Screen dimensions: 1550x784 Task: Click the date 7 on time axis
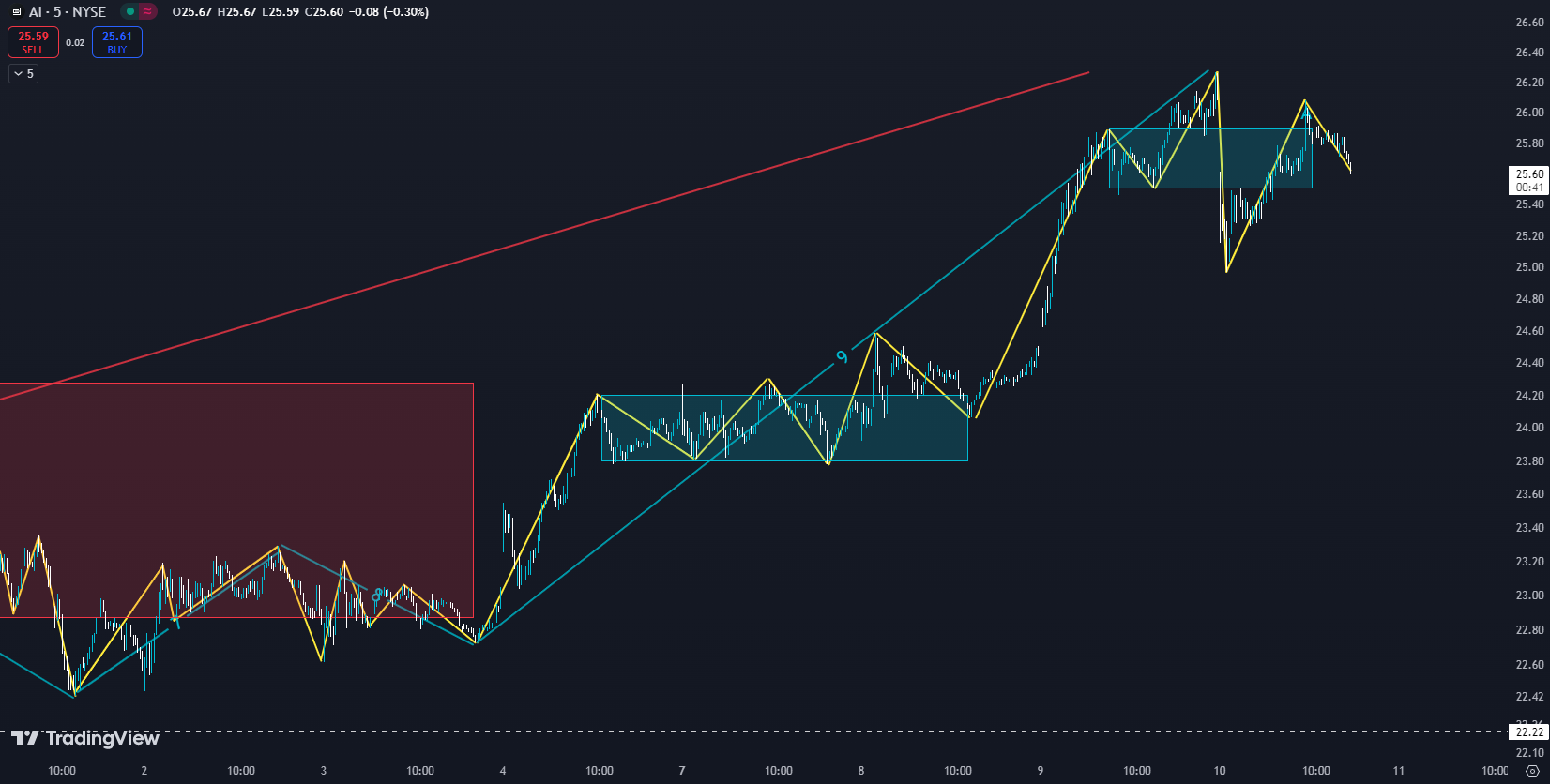click(x=682, y=771)
